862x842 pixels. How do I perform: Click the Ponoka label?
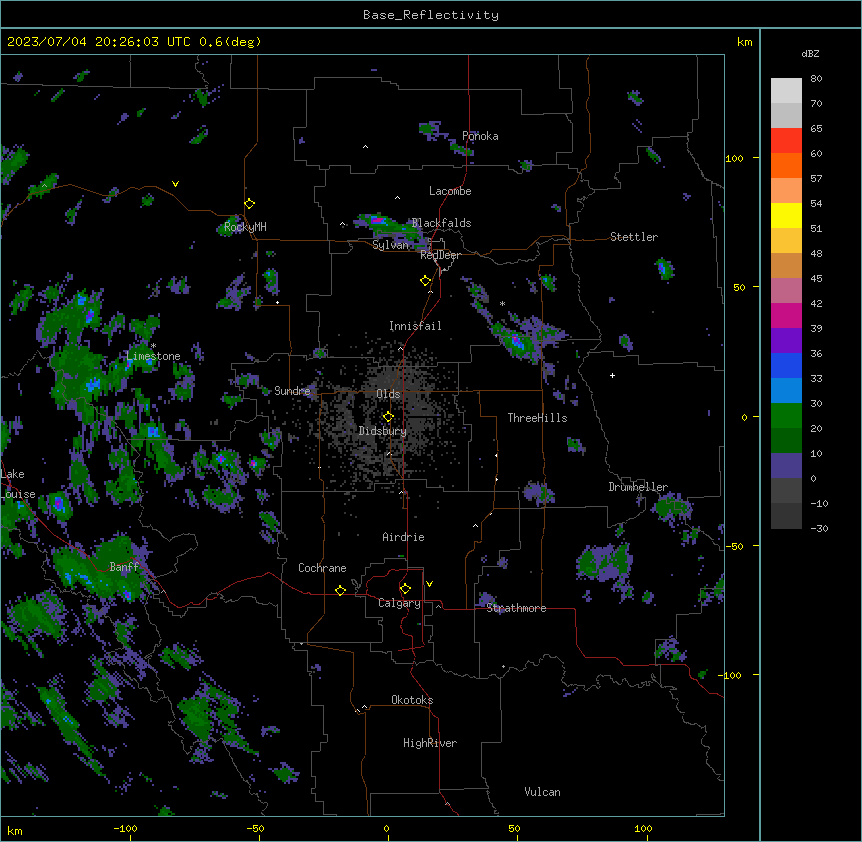[480, 136]
